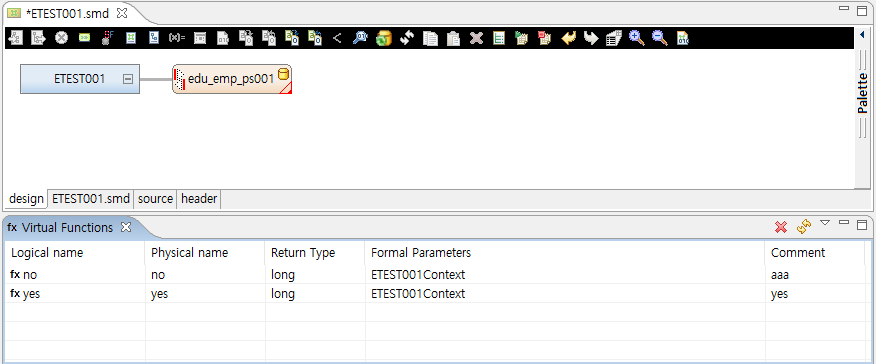Click the plain 010 binary file icon
Viewport: 876px width, 364px height.
223,38
